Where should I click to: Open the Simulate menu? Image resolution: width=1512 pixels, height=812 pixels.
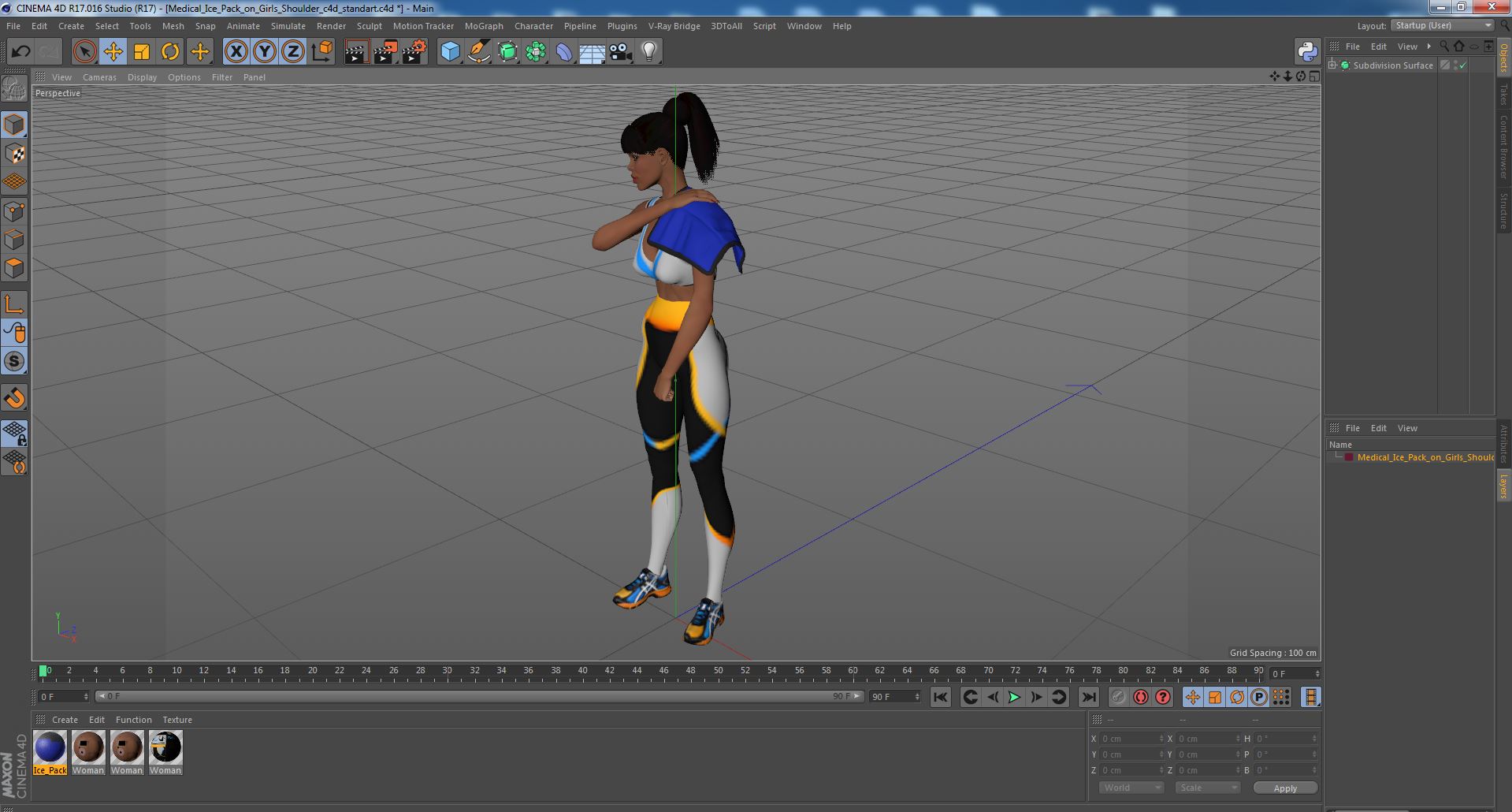[288, 26]
